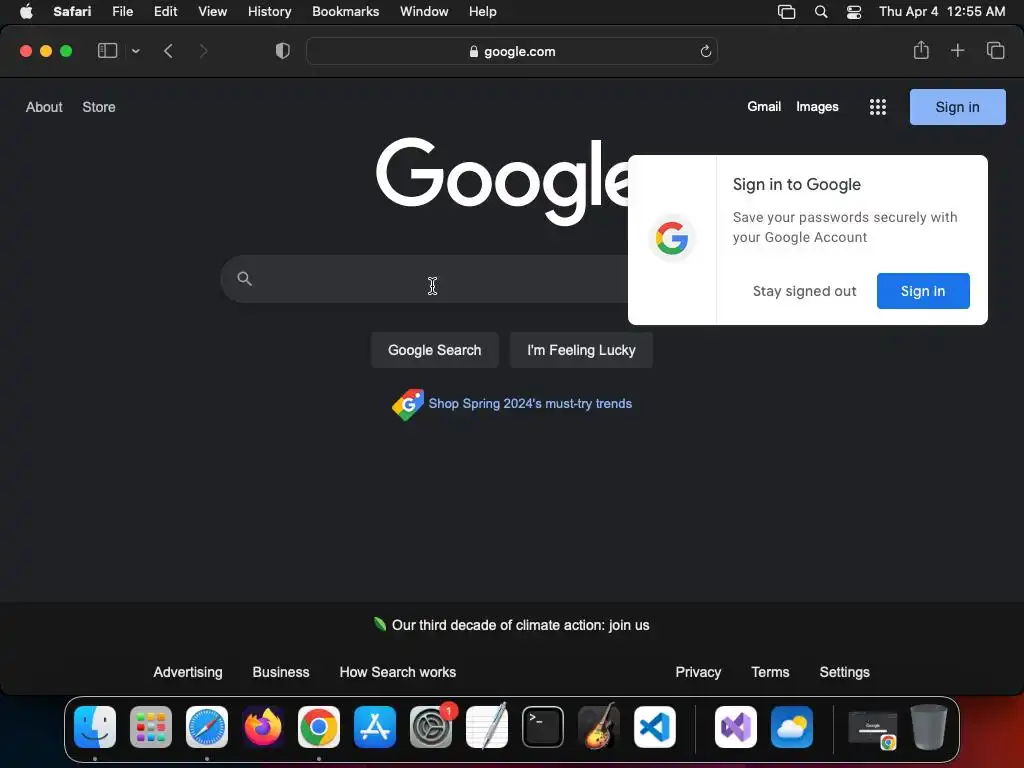Click Google Search button

pyautogui.click(x=434, y=350)
